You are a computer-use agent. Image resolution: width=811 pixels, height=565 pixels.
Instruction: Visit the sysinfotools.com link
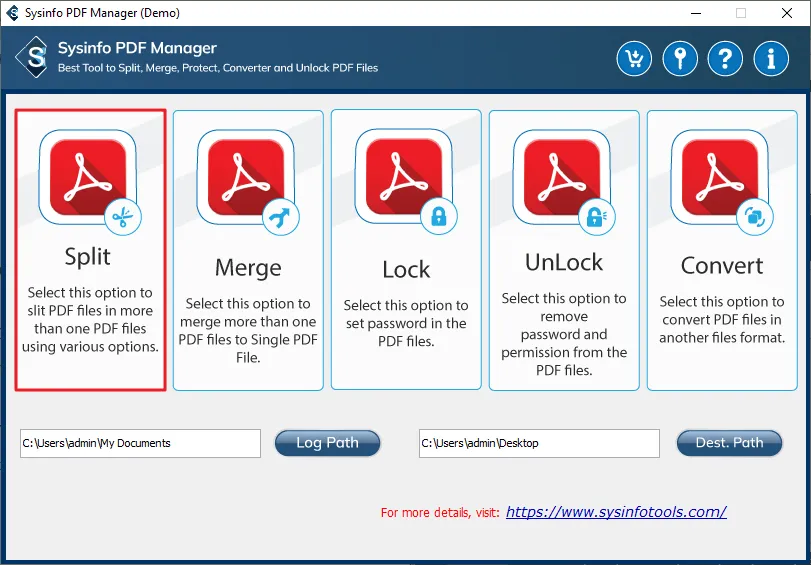616,512
